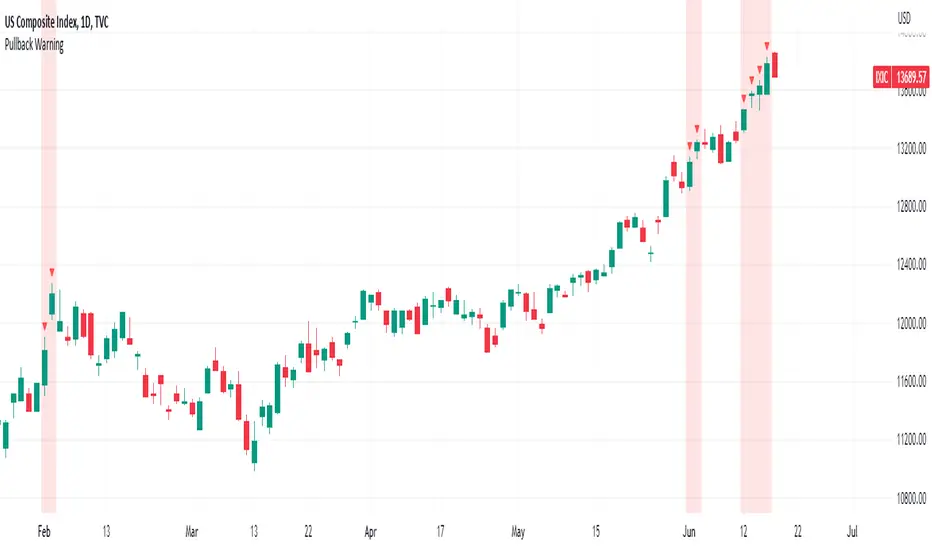The image size is (932, 550).
Task: Click the Apr date label on time axis
Action: 371,530
